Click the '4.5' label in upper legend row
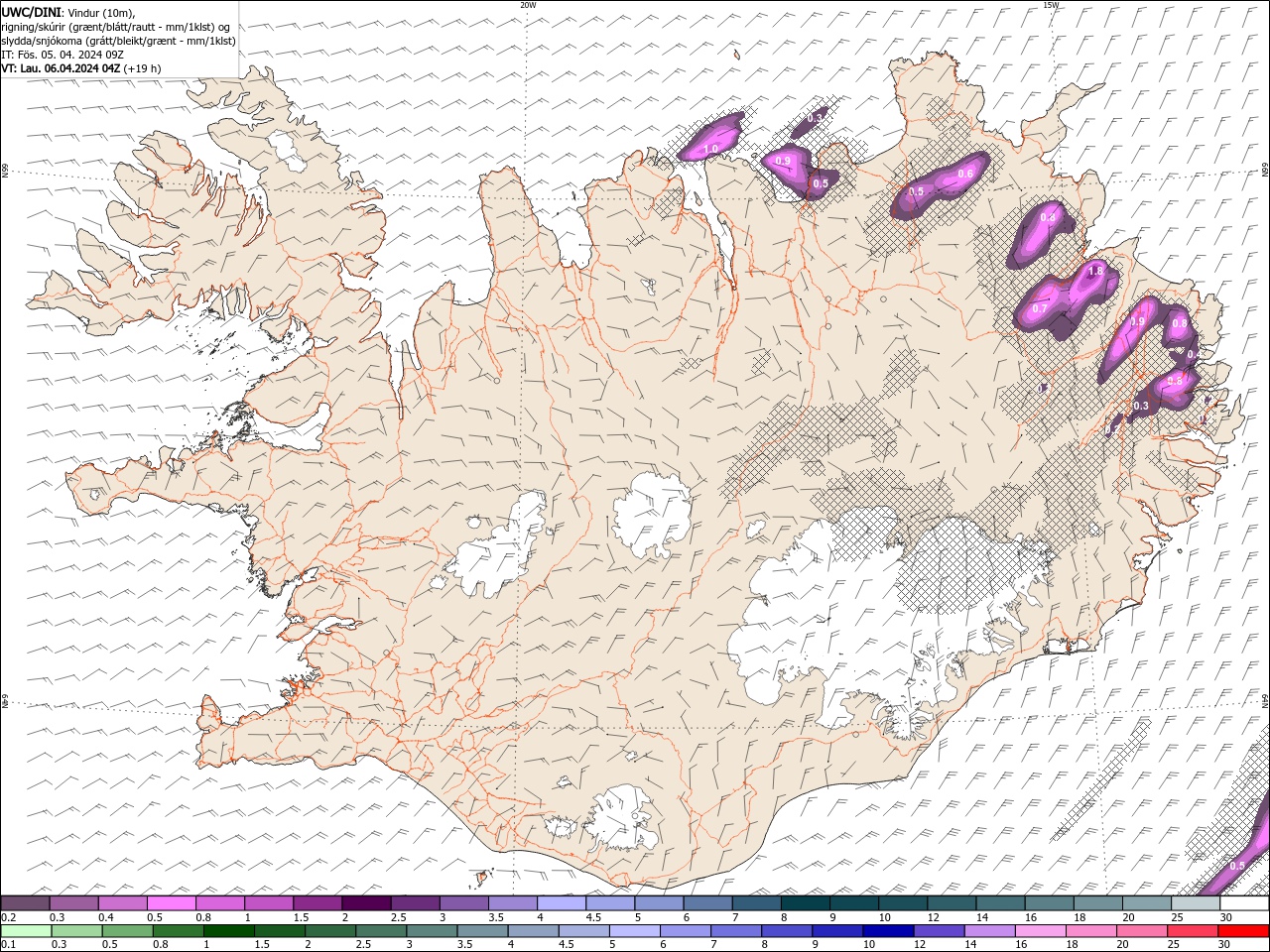Image resolution: width=1270 pixels, height=952 pixels. [x=593, y=917]
